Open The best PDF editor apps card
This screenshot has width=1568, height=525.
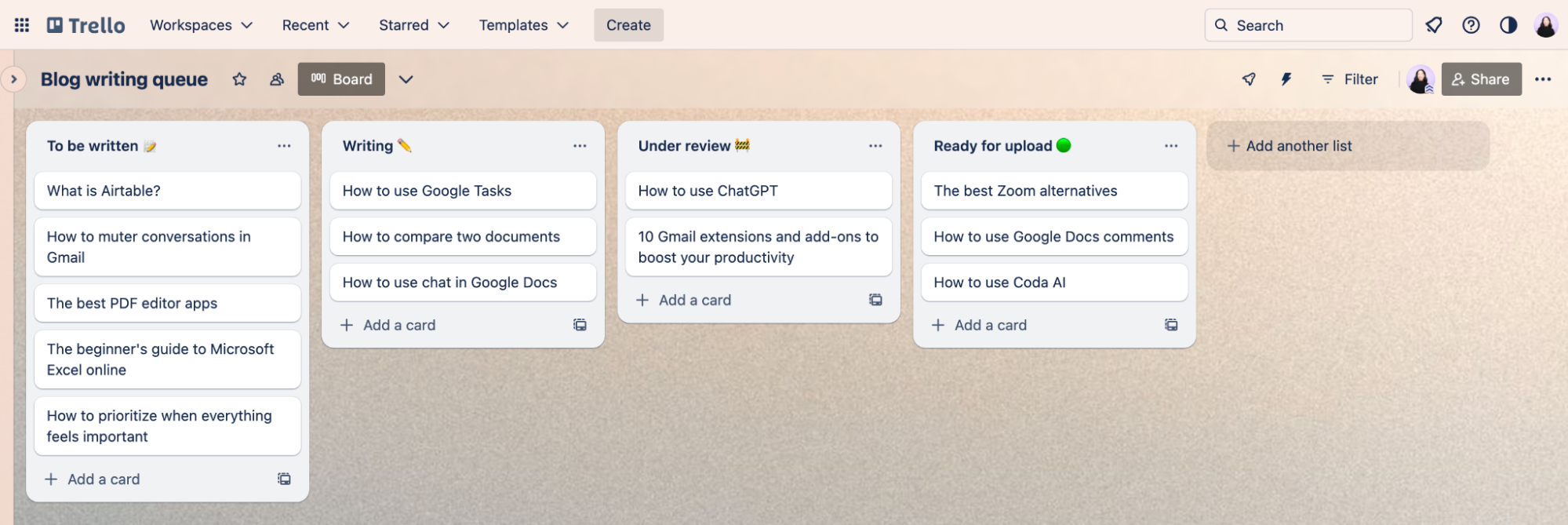(167, 303)
